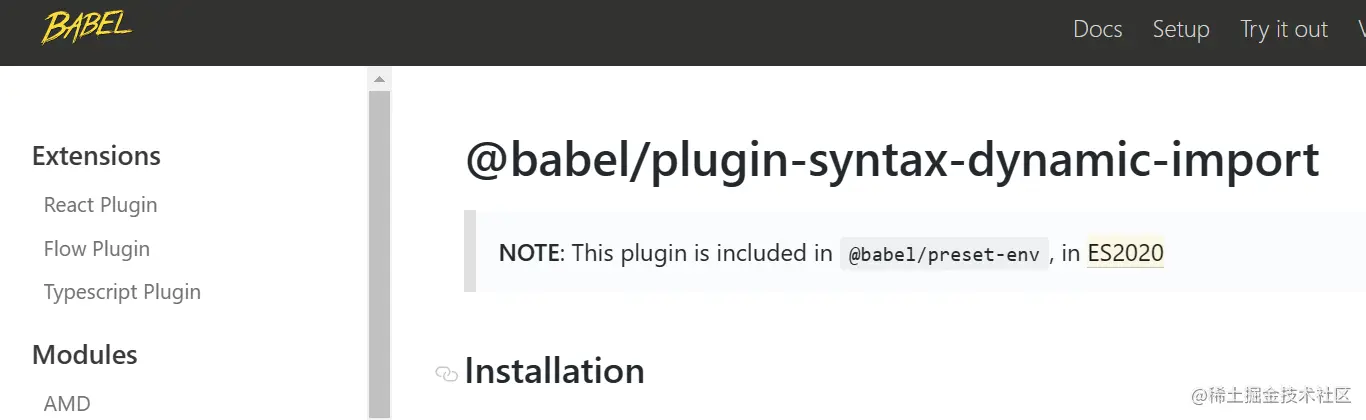Click the sidebar scrollbar up arrow
The width and height of the screenshot is (1366, 420).
379,78
